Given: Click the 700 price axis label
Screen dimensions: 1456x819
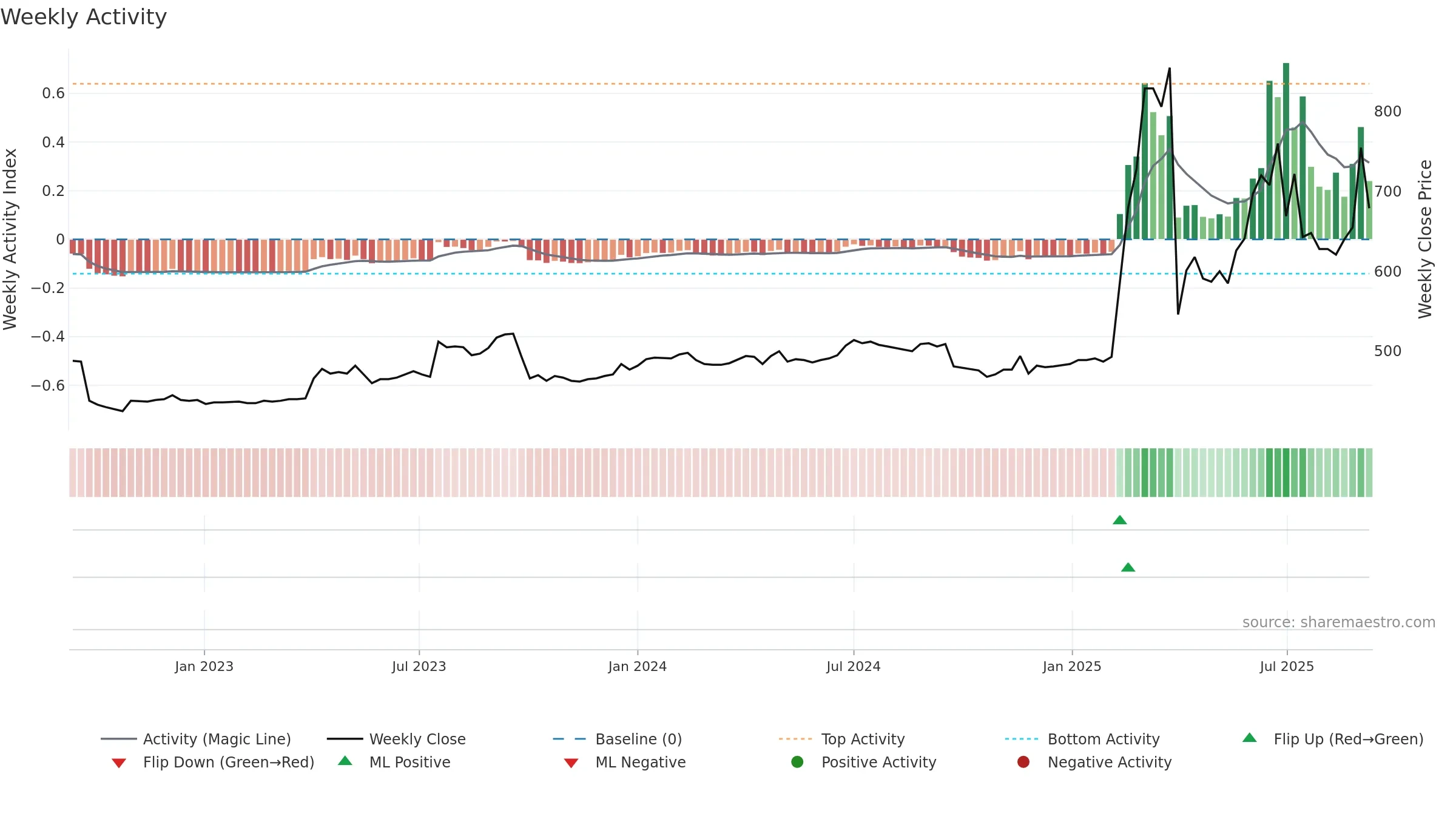Looking at the screenshot, I should tap(1388, 192).
